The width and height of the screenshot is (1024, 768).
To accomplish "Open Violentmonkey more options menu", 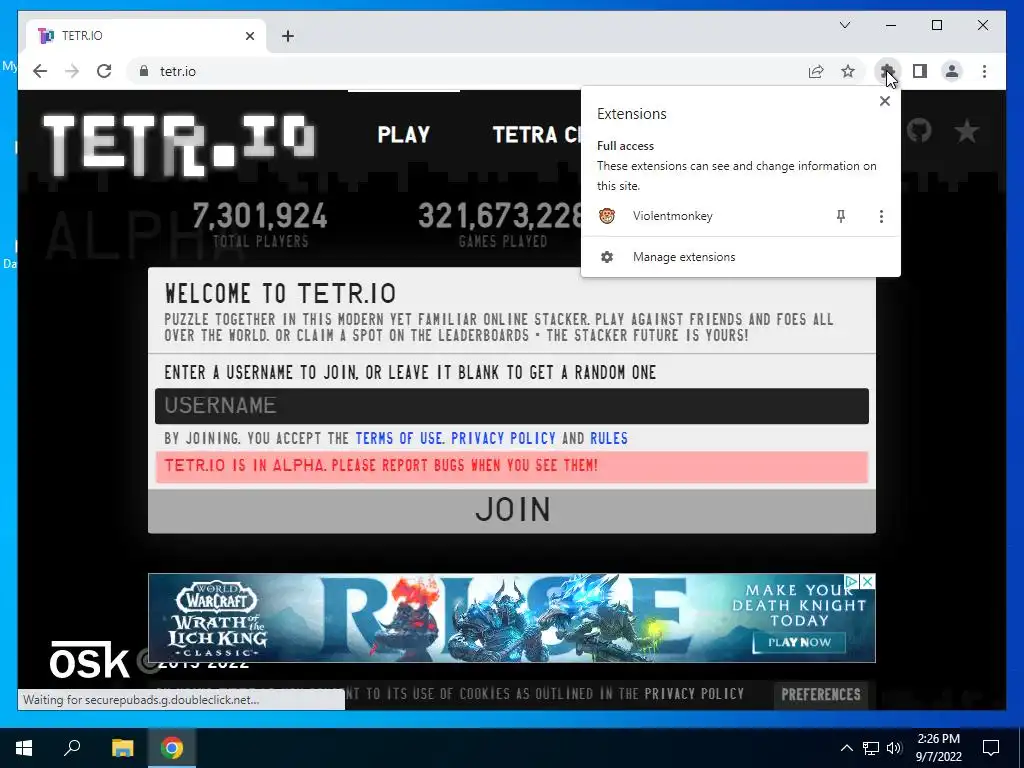I will [881, 216].
